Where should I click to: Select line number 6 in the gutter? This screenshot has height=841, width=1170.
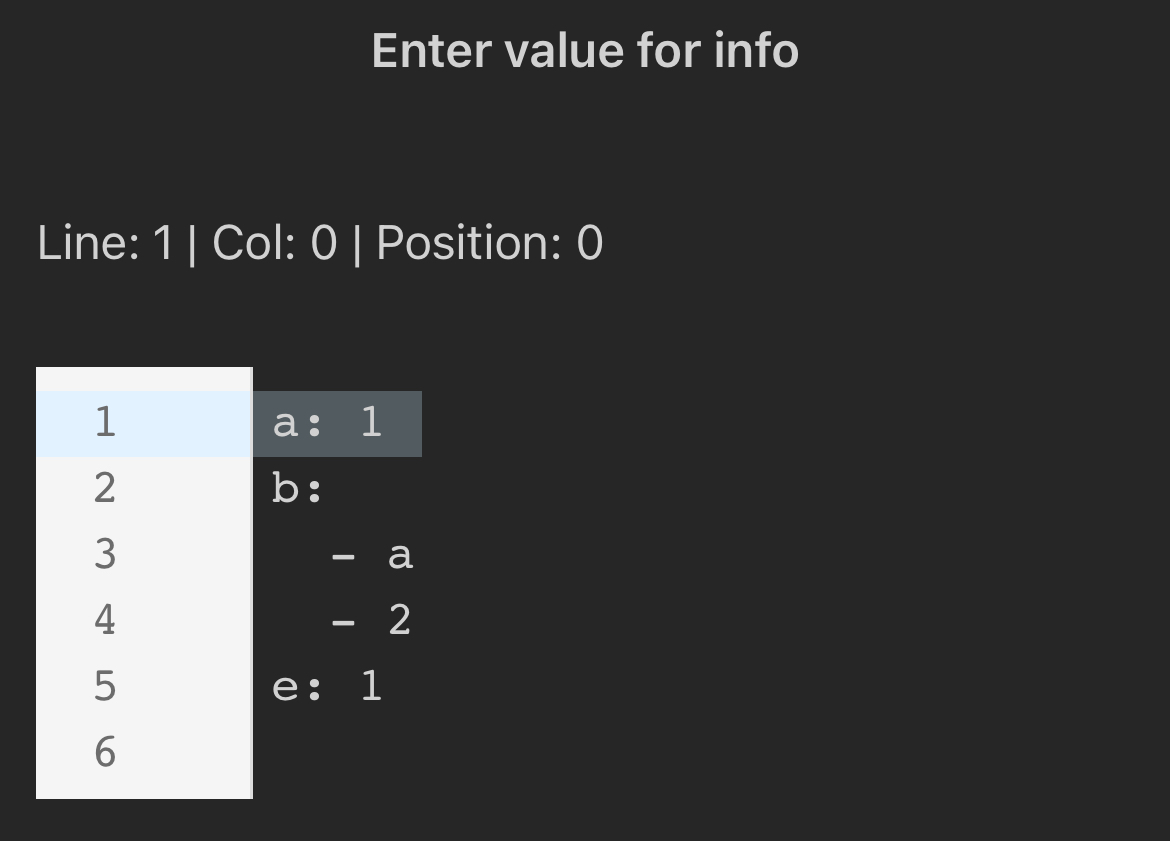click(x=105, y=753)
